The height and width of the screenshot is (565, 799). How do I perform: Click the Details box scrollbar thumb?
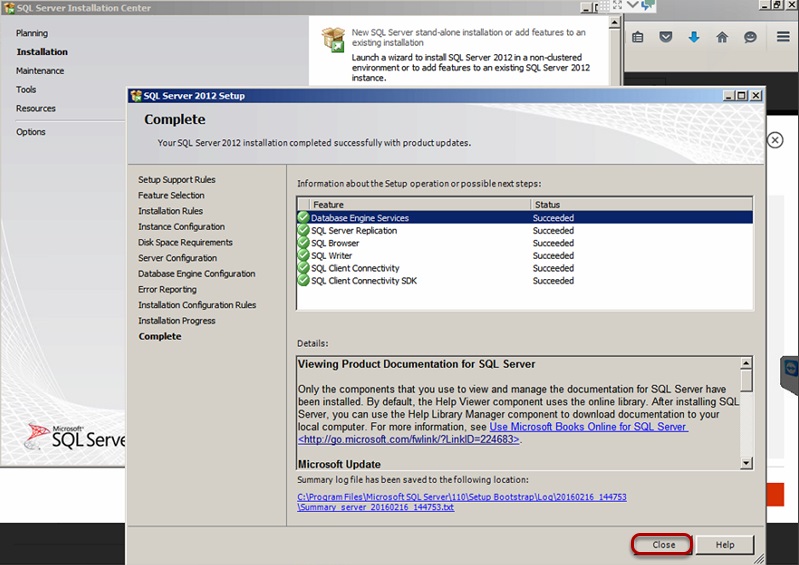coord(746,380)
